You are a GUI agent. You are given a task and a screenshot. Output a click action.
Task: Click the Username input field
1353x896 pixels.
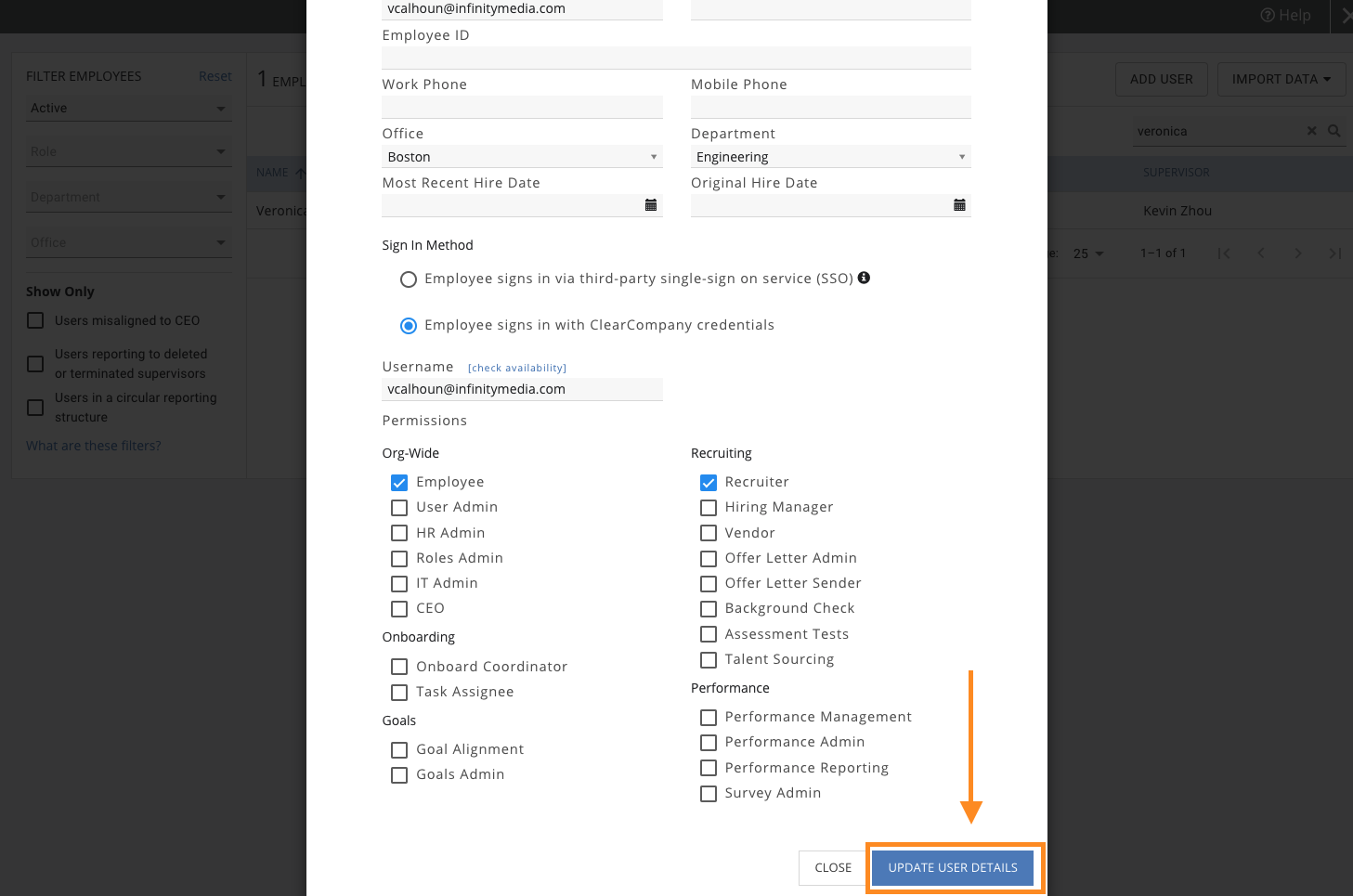522,389
